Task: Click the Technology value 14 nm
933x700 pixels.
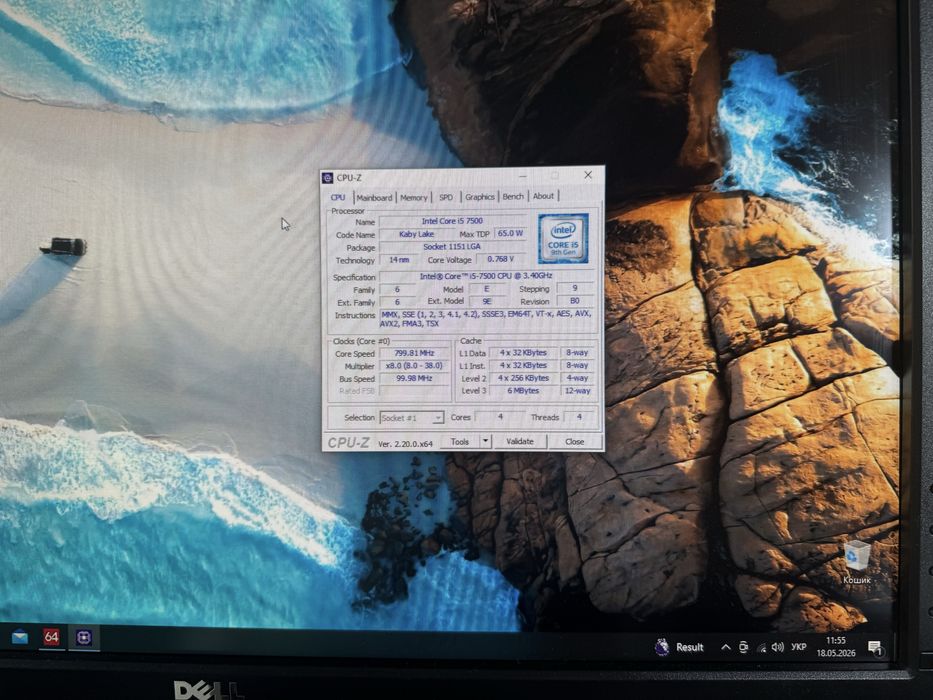Action: pos(399,260)
